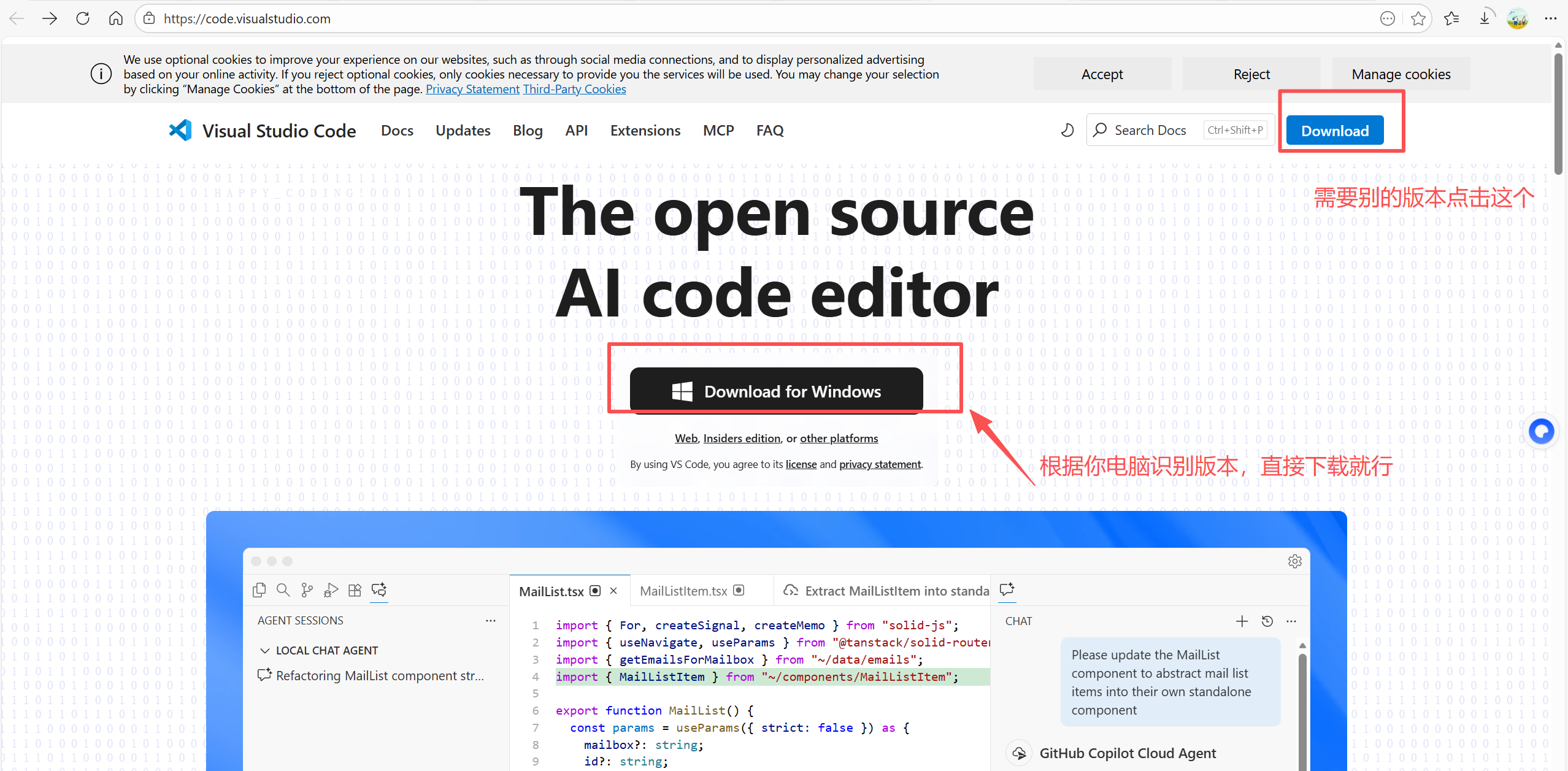Reload the page with the refresh icon
The width and height of the screenshot is (1568, 771).
click(x=83, y=18)
